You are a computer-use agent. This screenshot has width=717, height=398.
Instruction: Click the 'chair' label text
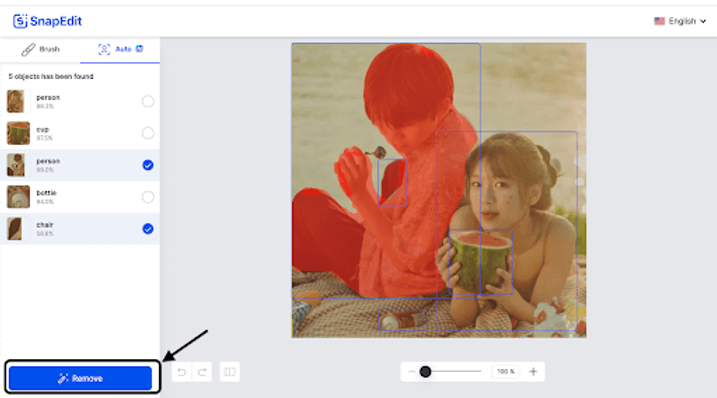point(45,225)
